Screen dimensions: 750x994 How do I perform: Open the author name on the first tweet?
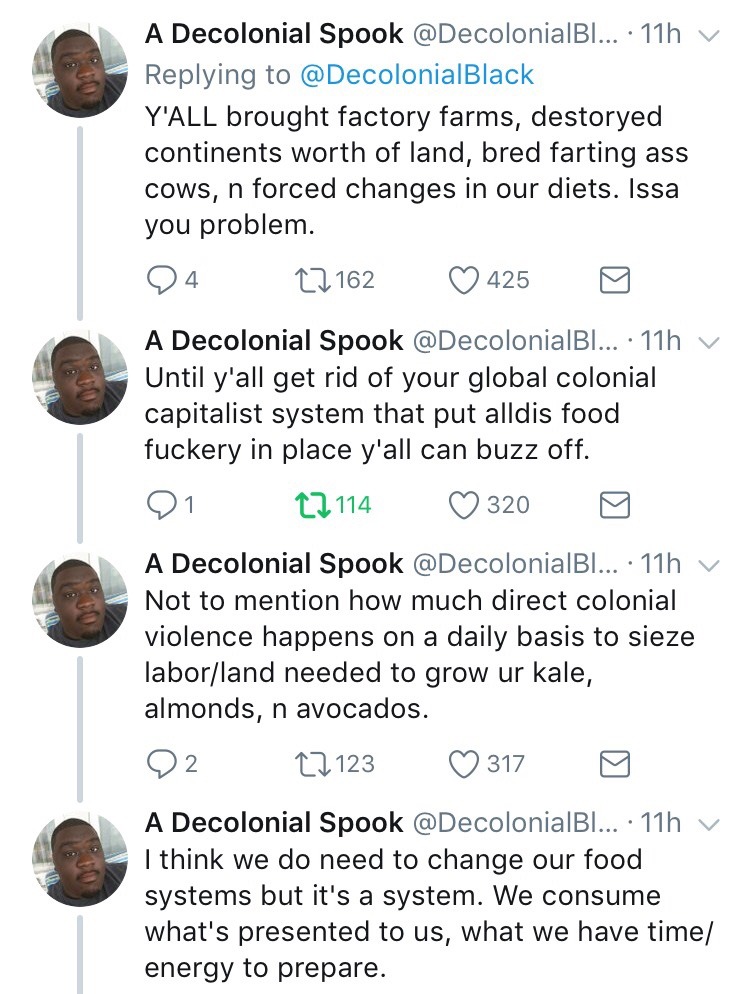(273, 34)
